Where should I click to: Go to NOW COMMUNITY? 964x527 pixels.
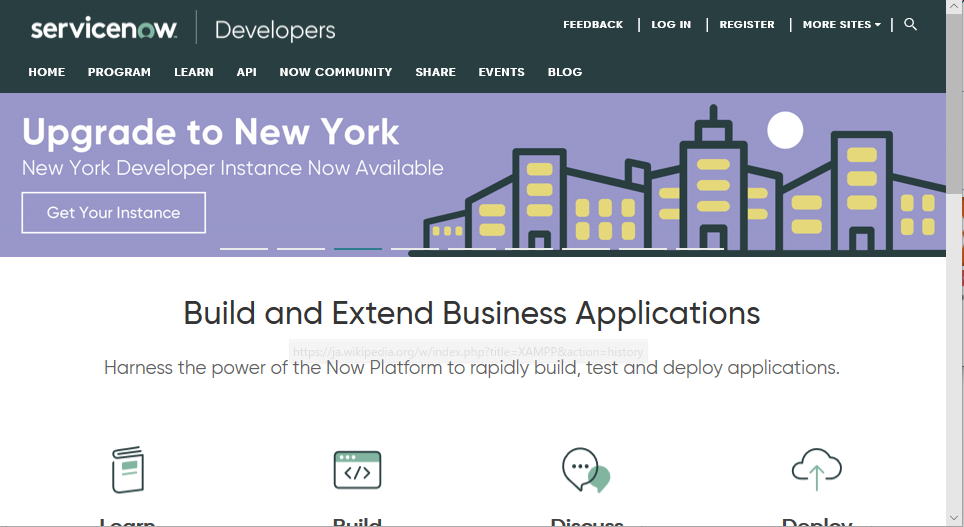pyautogui.click(x=336, y=72)
